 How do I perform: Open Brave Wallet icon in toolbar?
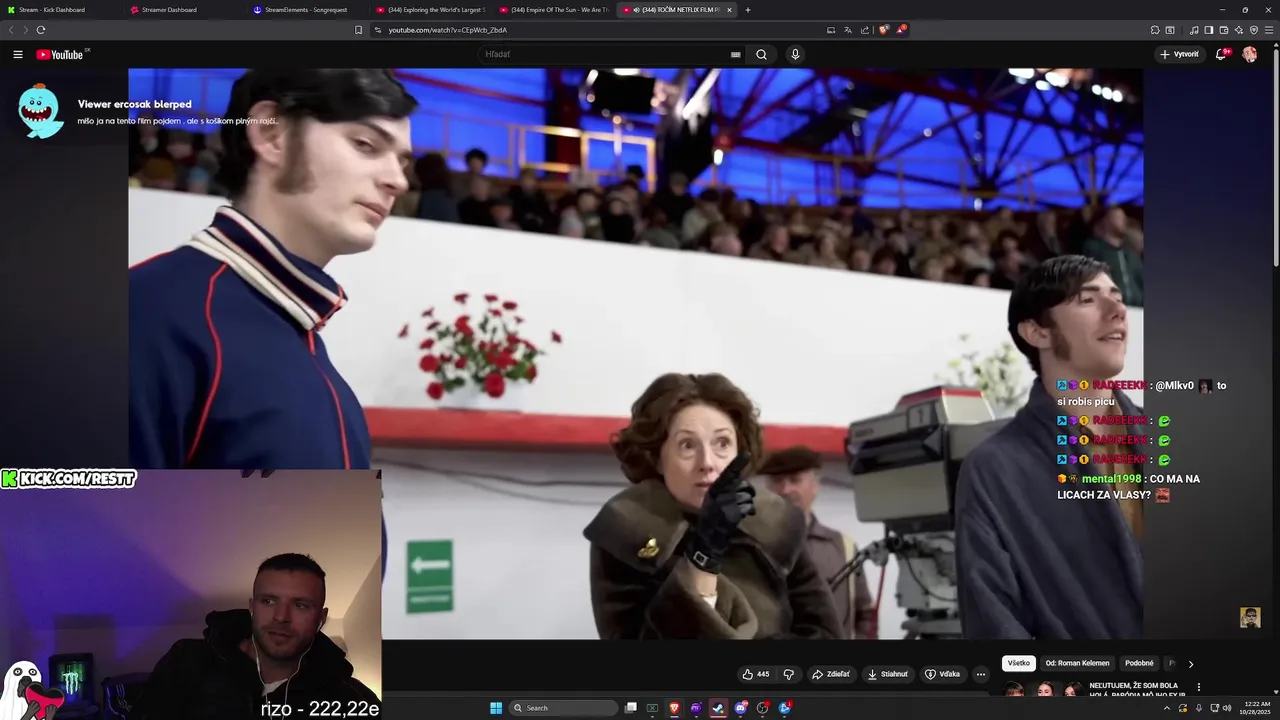[x=1224, y=30]
